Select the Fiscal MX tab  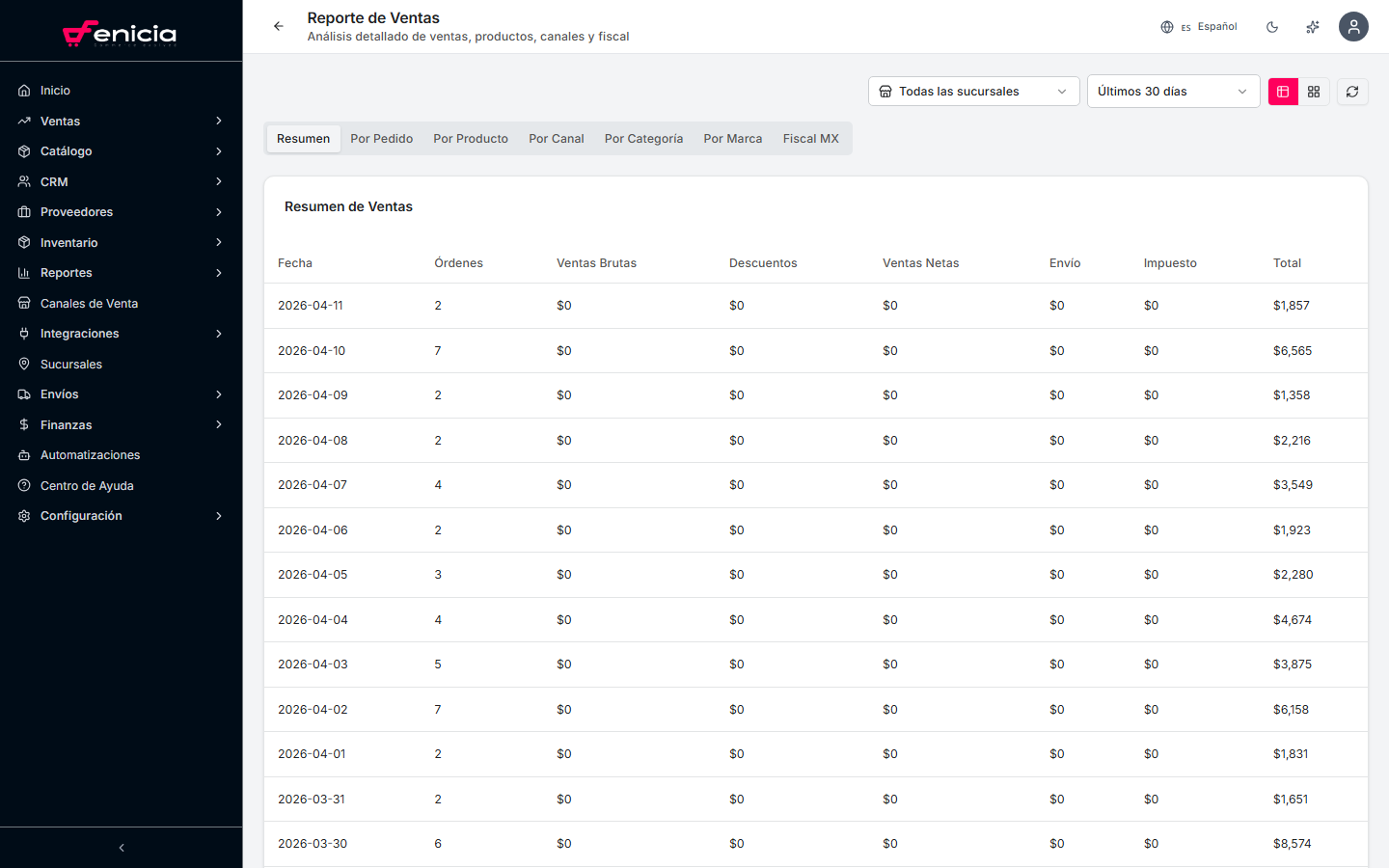(810, 138)
